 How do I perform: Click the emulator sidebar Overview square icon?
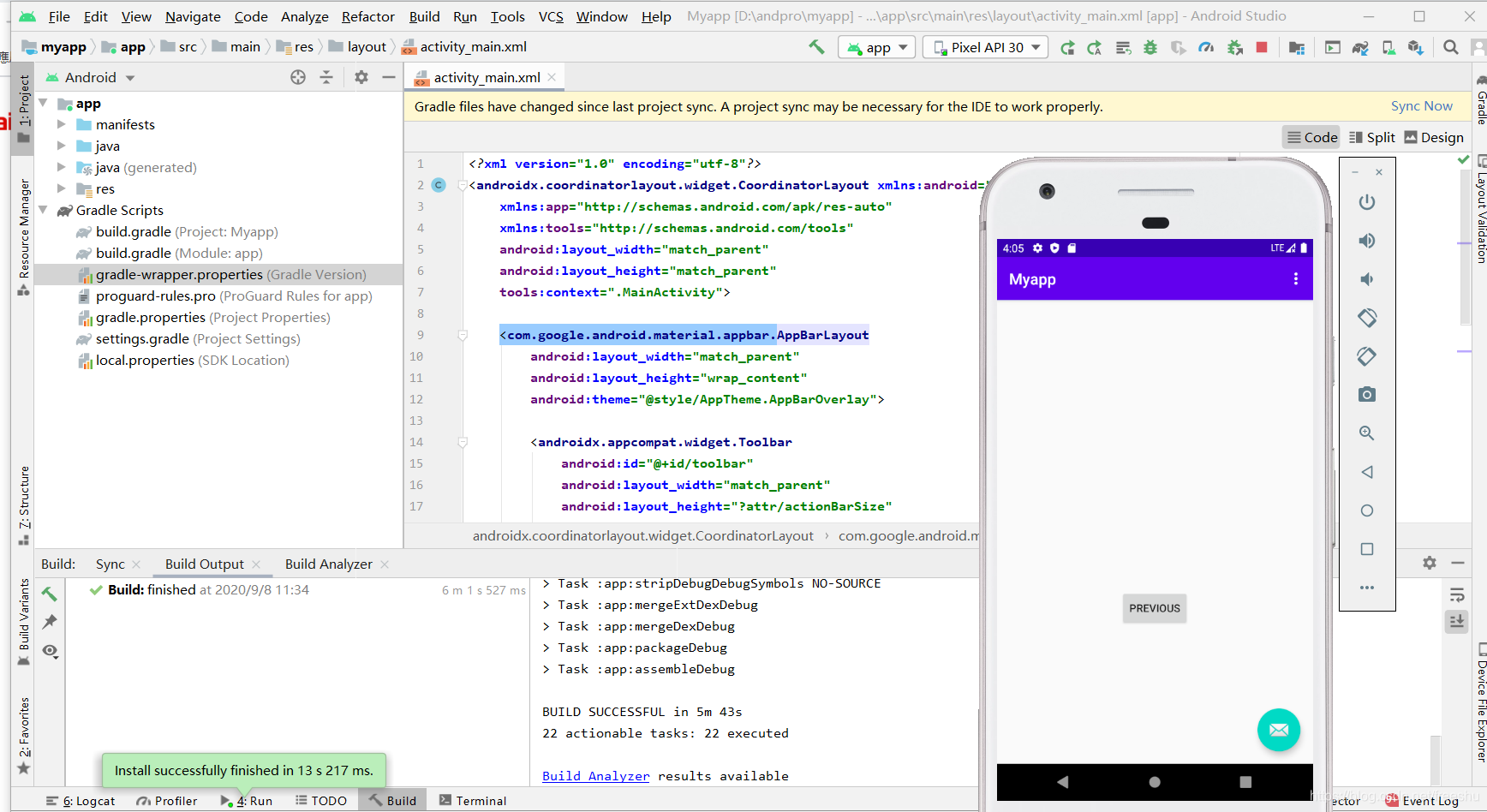point(1367,549)
